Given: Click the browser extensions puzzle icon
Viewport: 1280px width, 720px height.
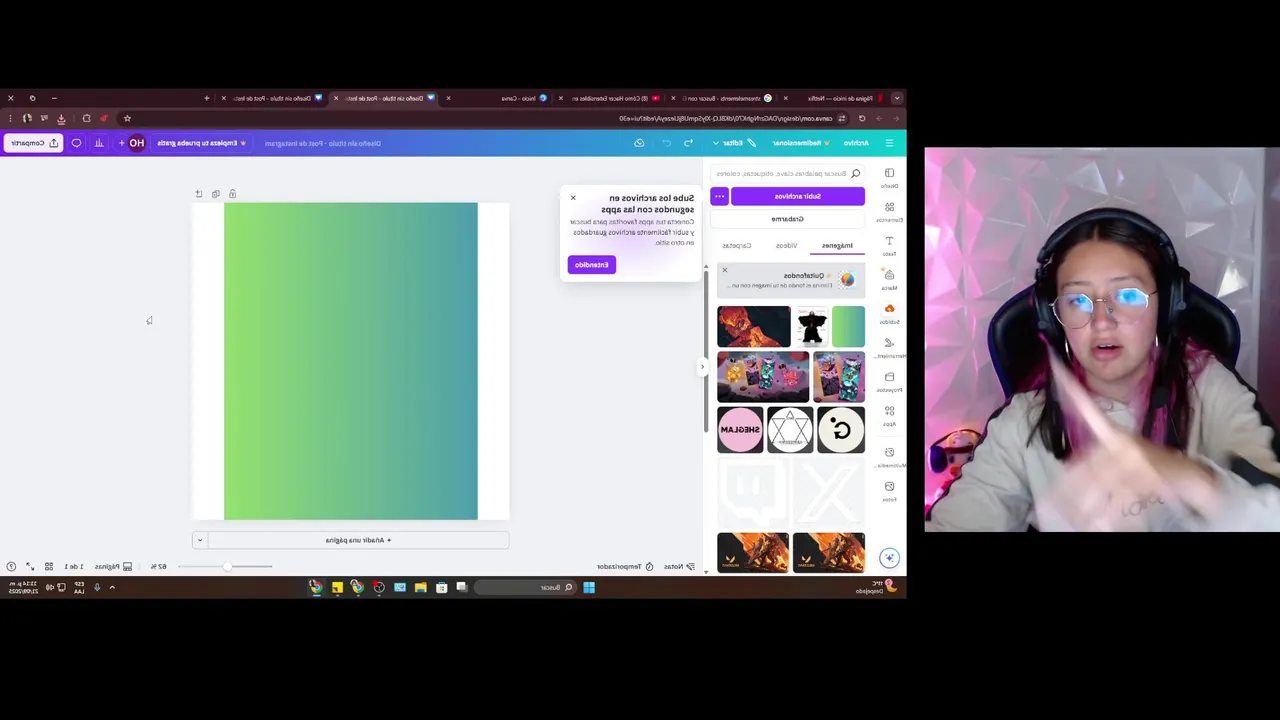Looking at the screenshot, I should [86, 118].
